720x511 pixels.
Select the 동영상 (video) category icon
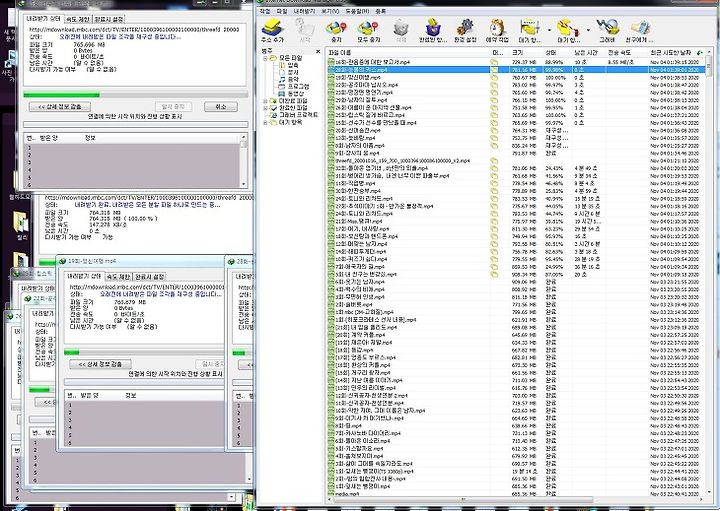282,93
